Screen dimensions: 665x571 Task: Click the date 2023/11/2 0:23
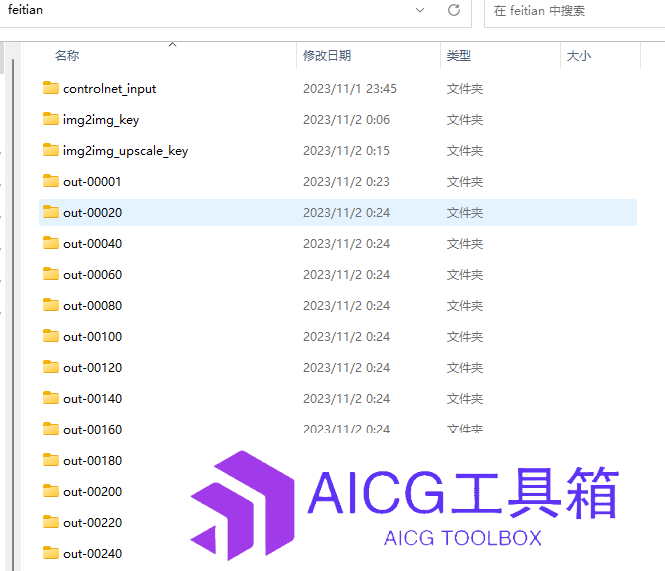[346, 182]
